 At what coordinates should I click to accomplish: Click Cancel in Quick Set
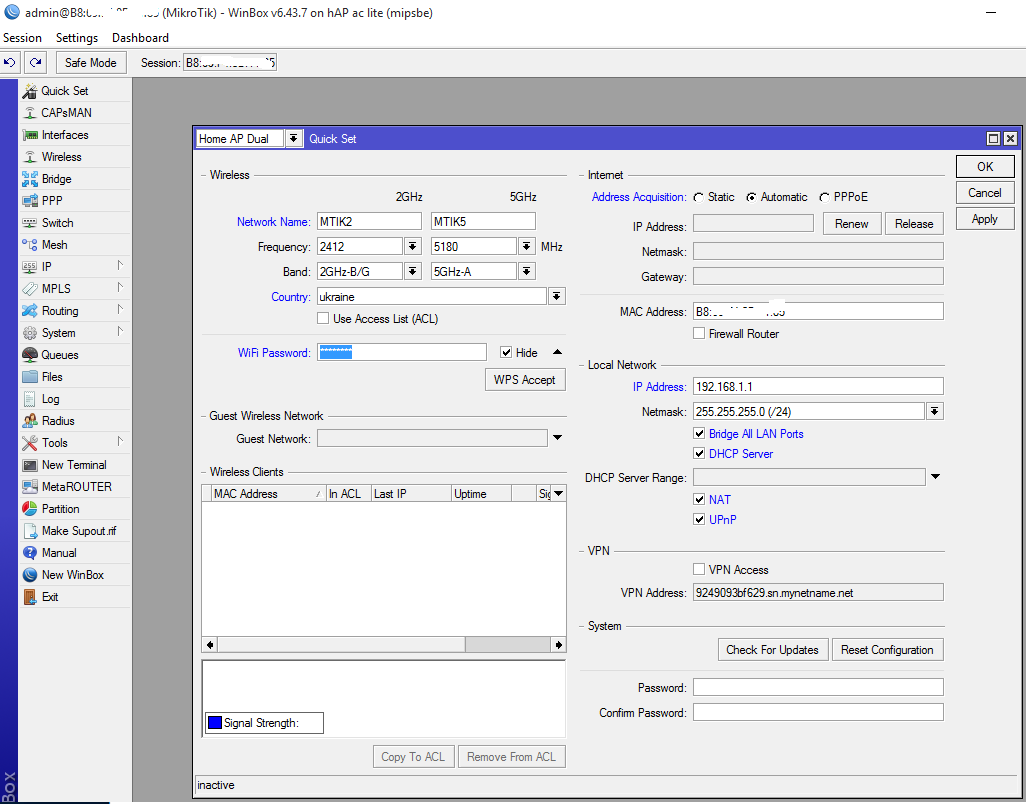(x=985, y=193)
